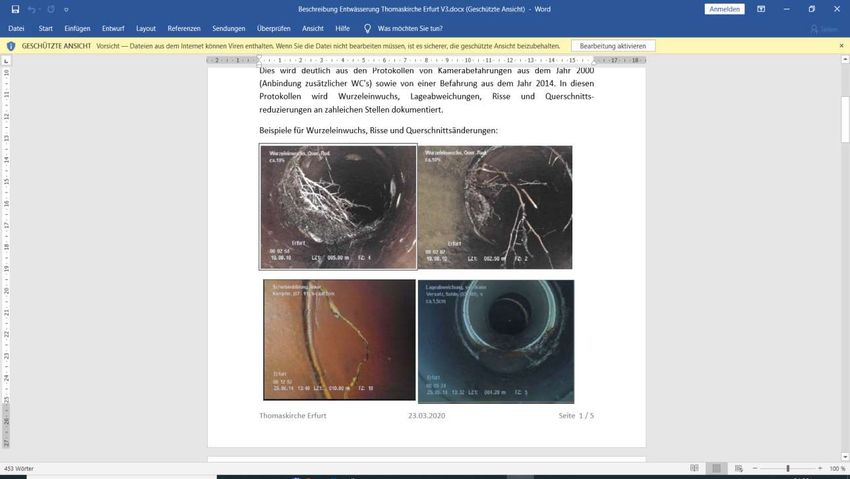Select the top-right root ingrowth pipe photo

(x=495, y=207)
